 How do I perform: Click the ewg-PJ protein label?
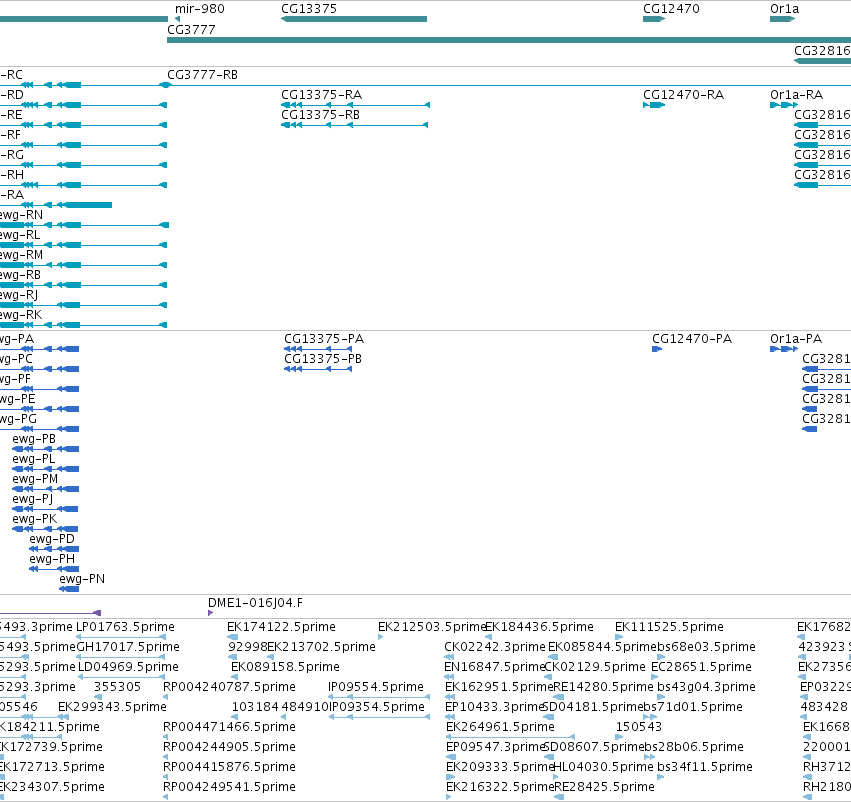[x=33, y=499]
